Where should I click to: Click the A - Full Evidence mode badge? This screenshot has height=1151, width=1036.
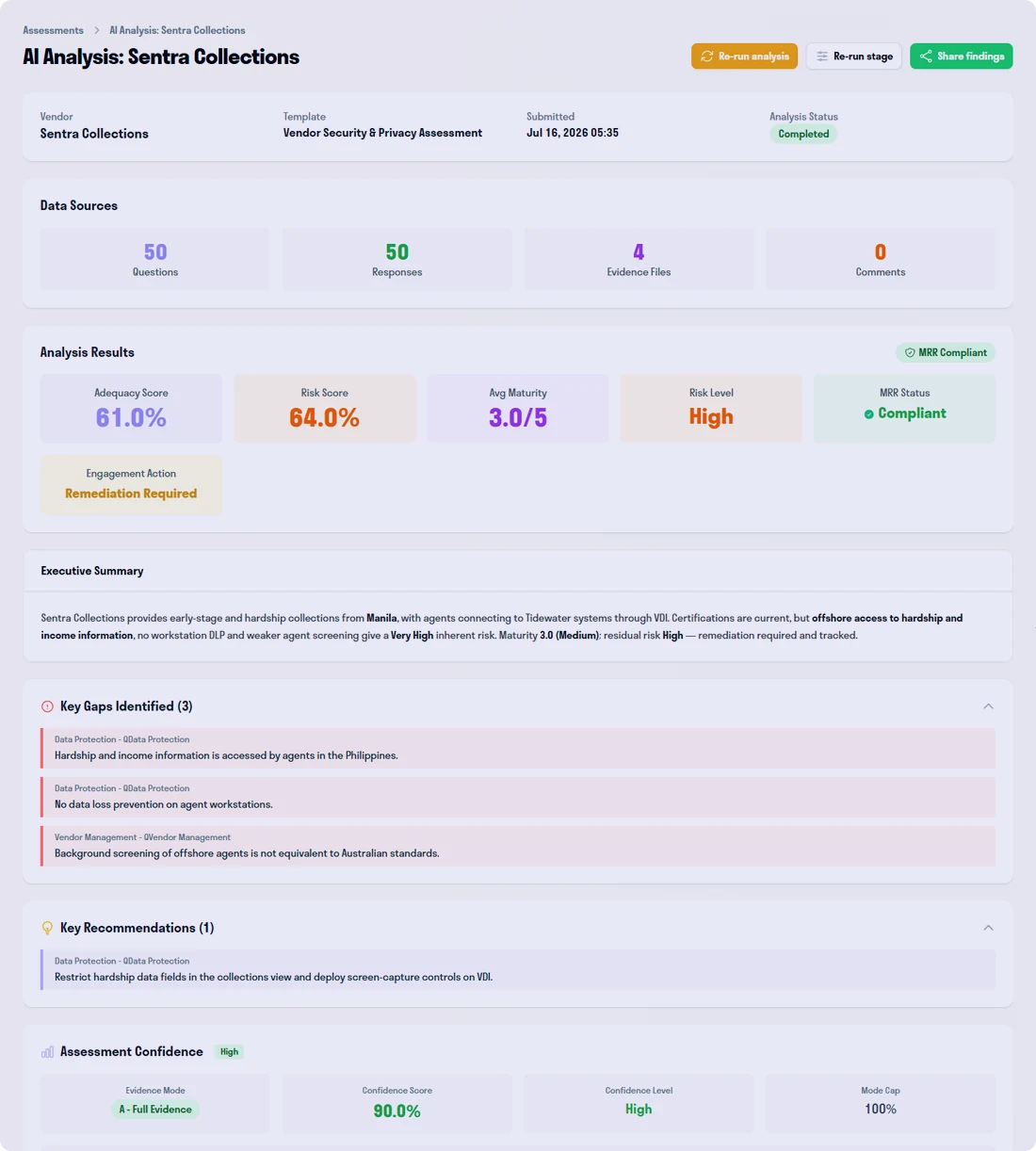click(x=155, y=1110)
